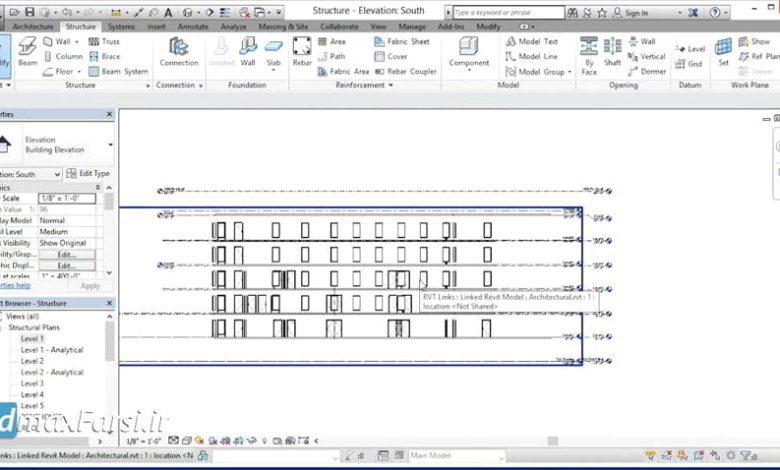The image size is (780, 470).
Task: Click the Show work plane tool
Action: point(754,41)
